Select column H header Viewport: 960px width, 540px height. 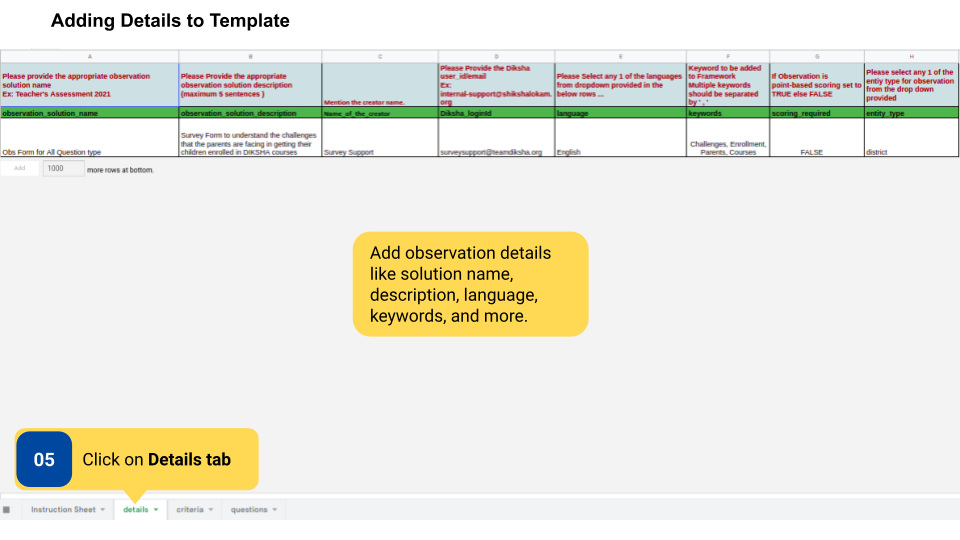coord(911,56)
